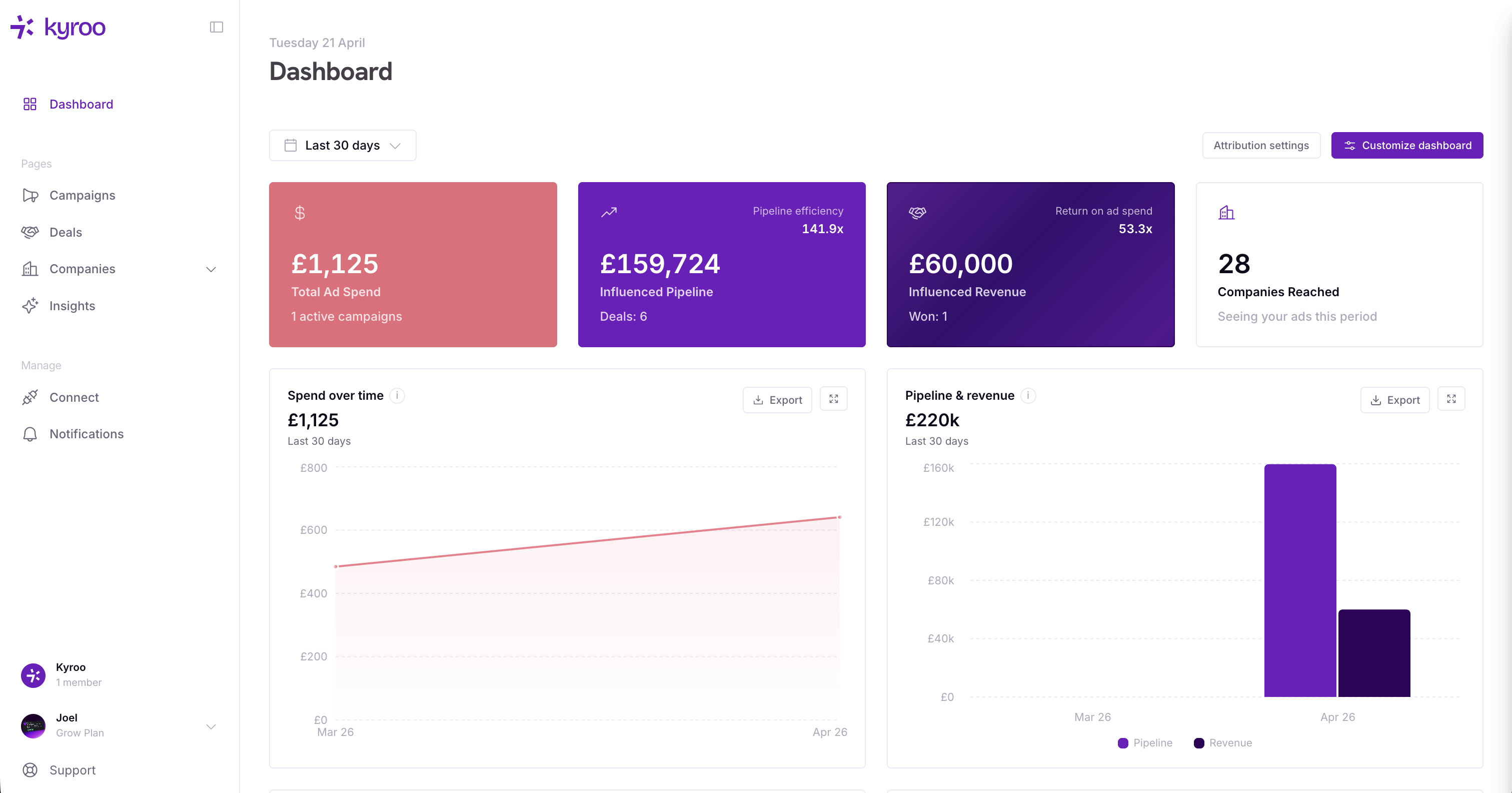Expand the Spend over time chart fullscreen

[833, 399]
